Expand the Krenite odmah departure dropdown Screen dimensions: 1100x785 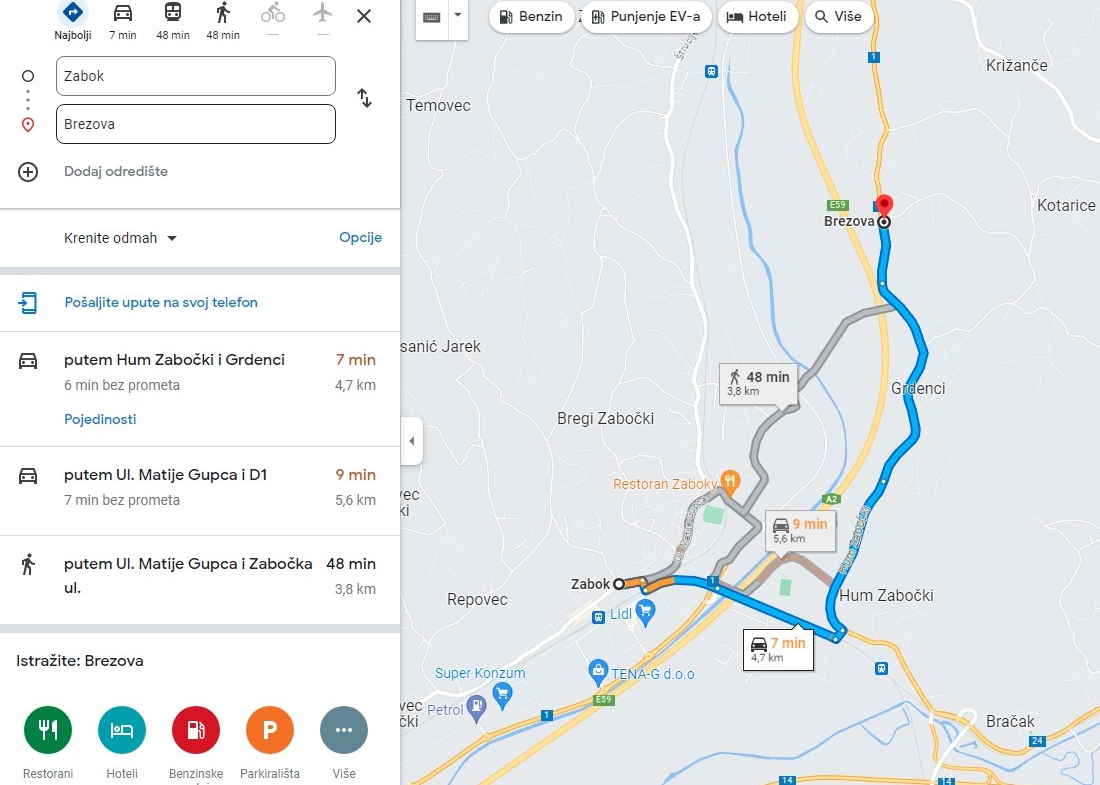coord(120,238)
